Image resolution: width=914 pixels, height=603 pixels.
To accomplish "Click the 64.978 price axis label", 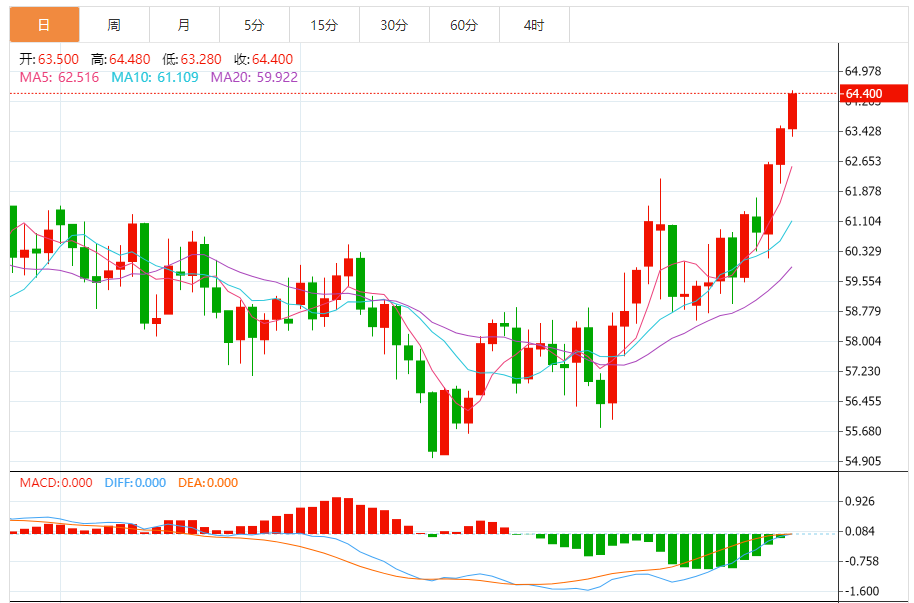I will click(863, 71).
